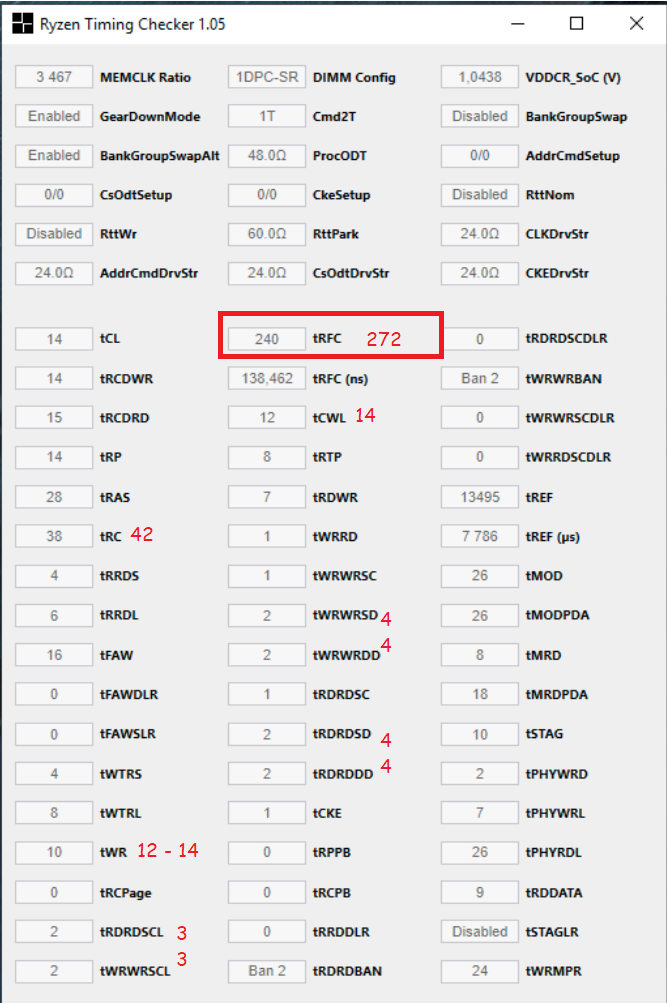Screen dimensions: 667x1003
Task: Click the tRDRDSCL value field
Action: pos(54,932)
